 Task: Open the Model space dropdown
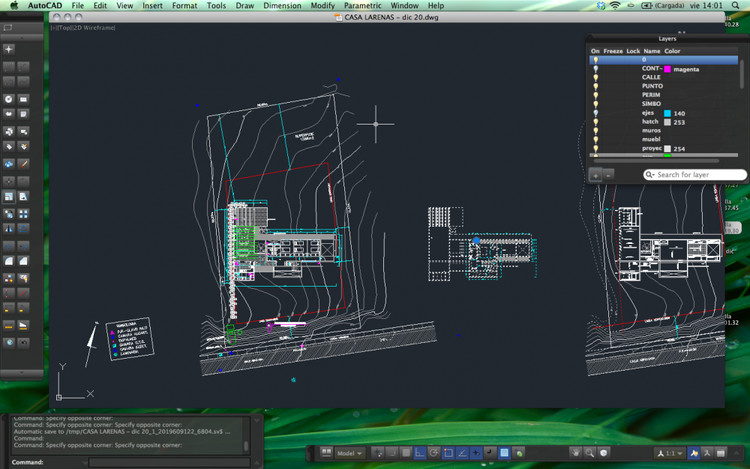pyautogui.click(x=350, y=453)
